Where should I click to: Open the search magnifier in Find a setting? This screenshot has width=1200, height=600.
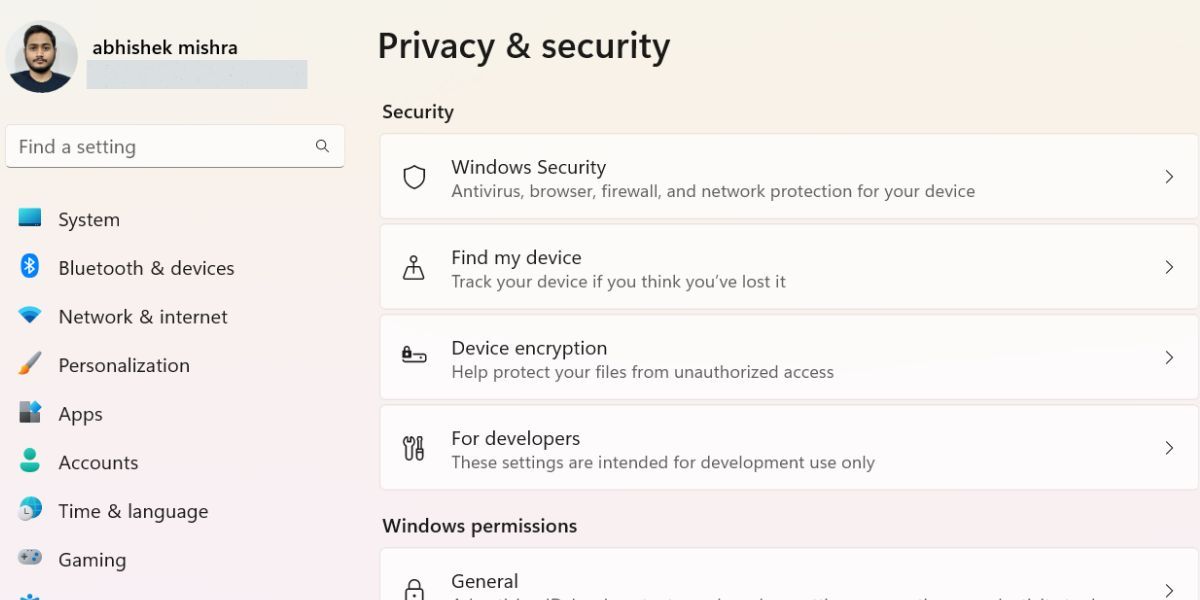point(322,146)
